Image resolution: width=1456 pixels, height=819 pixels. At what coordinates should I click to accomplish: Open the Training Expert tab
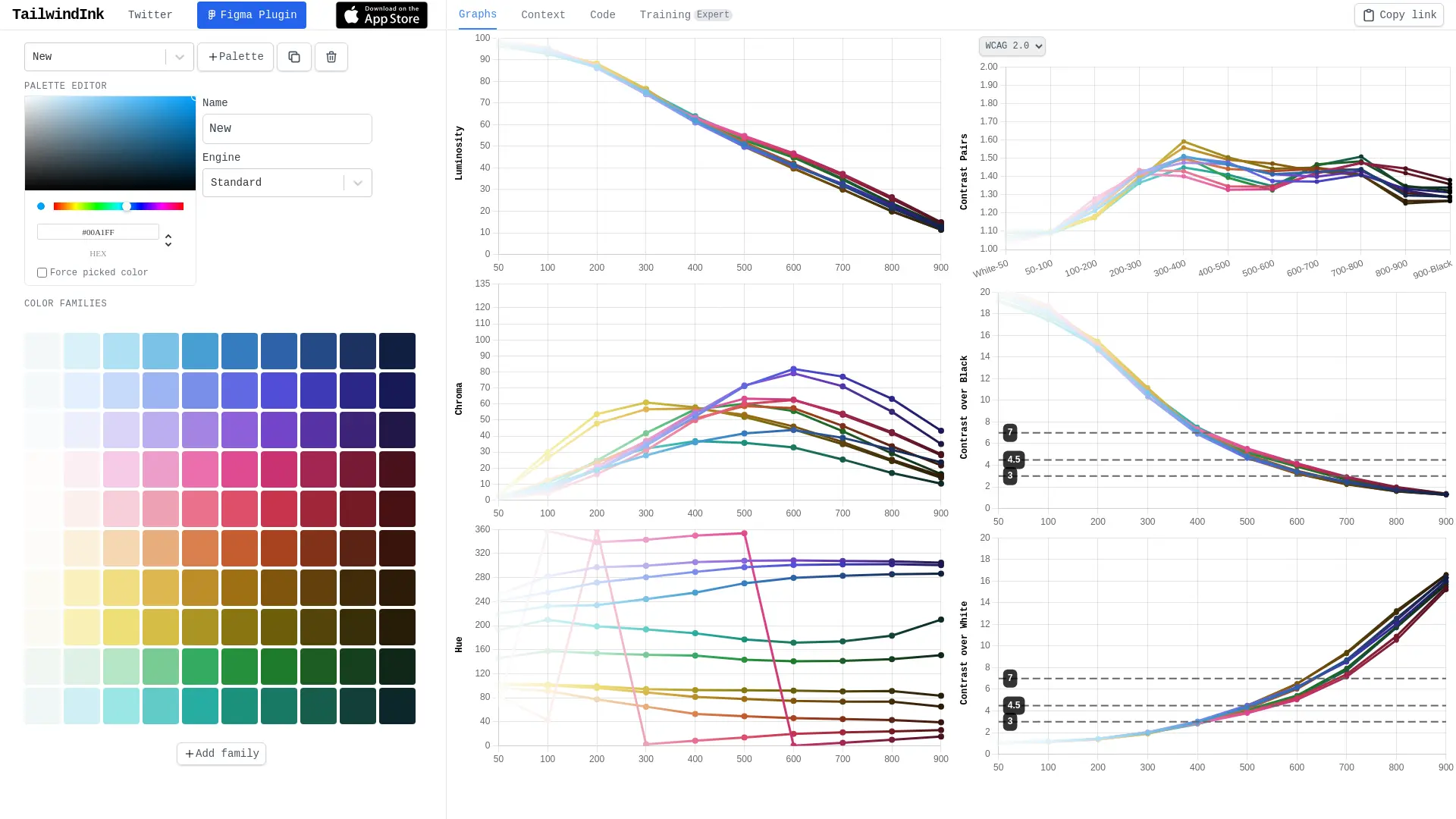click(685, 15)
